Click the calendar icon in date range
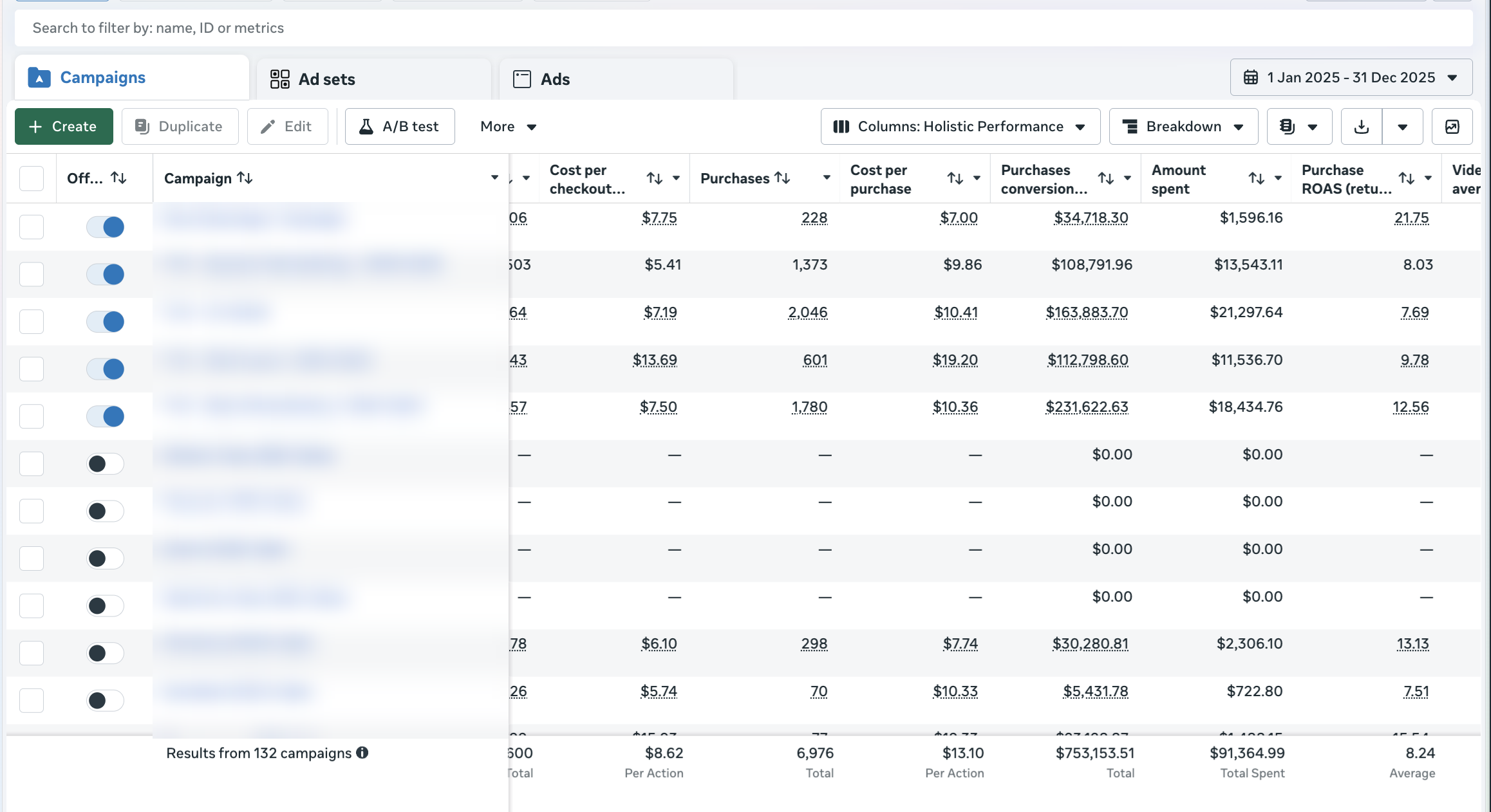The image size is (1491, 812). [x=1251, y=78]
